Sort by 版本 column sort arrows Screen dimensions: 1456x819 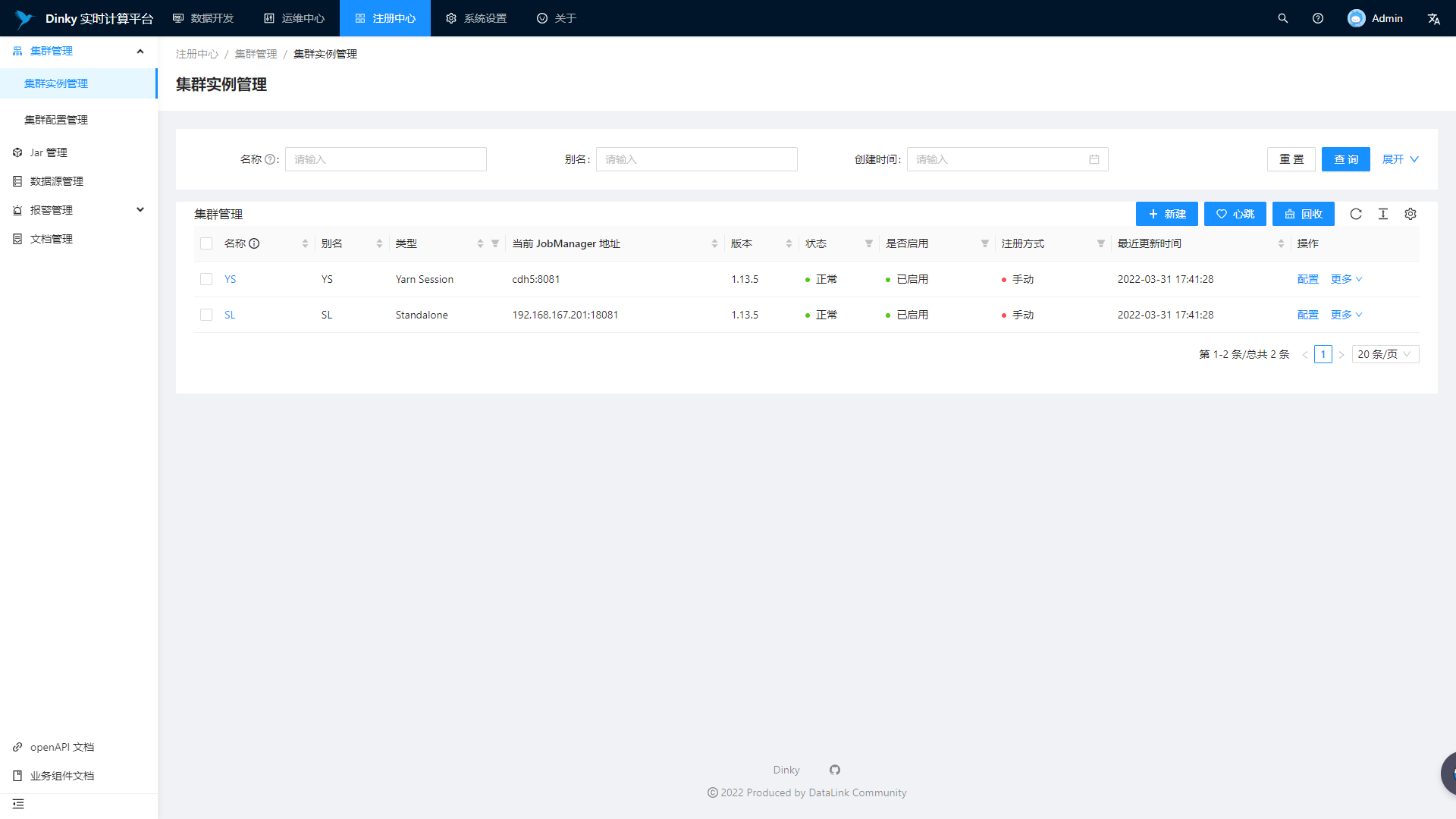[x=789, y=243]
